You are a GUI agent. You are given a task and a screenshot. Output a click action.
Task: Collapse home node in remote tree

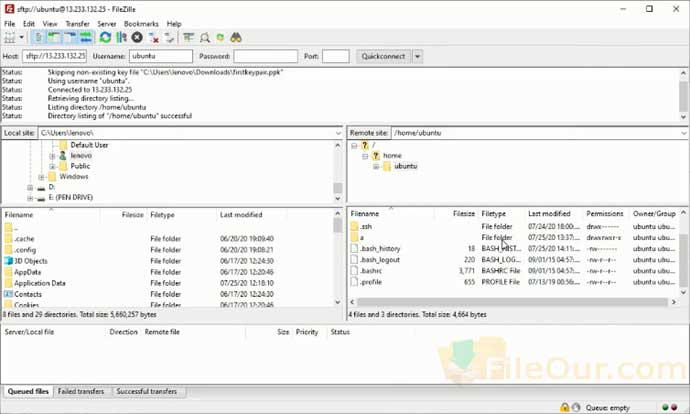[365, 156]
